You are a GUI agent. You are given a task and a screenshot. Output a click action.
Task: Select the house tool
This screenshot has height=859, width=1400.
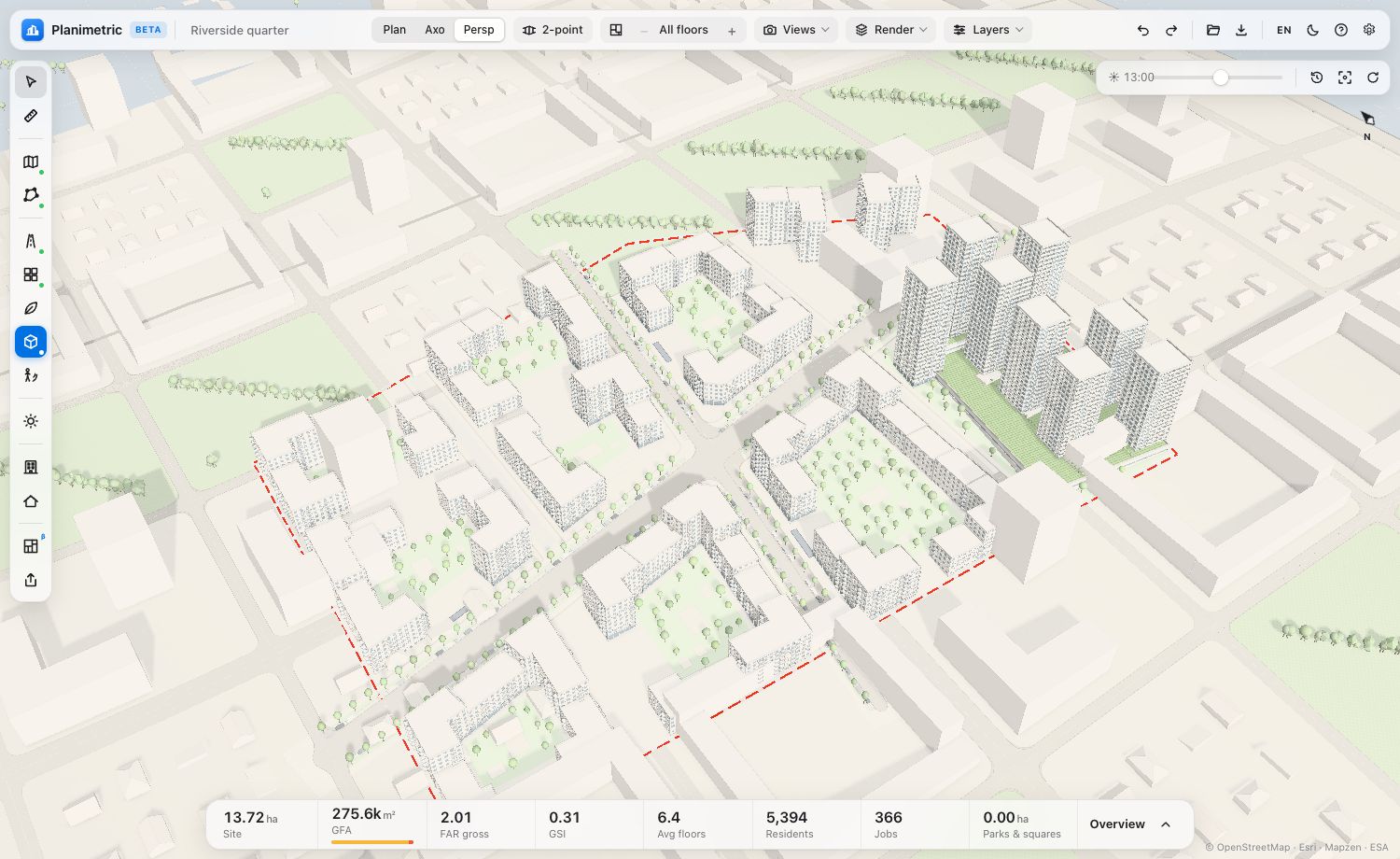click(x=31, y=501)
